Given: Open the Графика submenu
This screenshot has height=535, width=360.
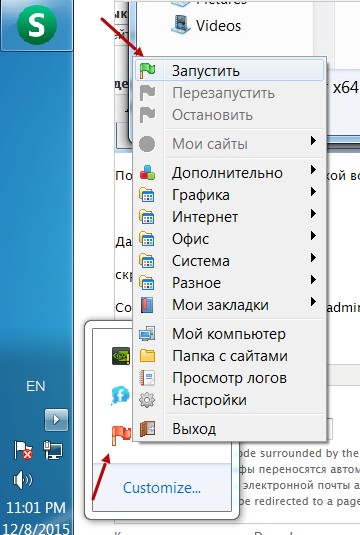Looking at the screenshot, I should point(229,195).
